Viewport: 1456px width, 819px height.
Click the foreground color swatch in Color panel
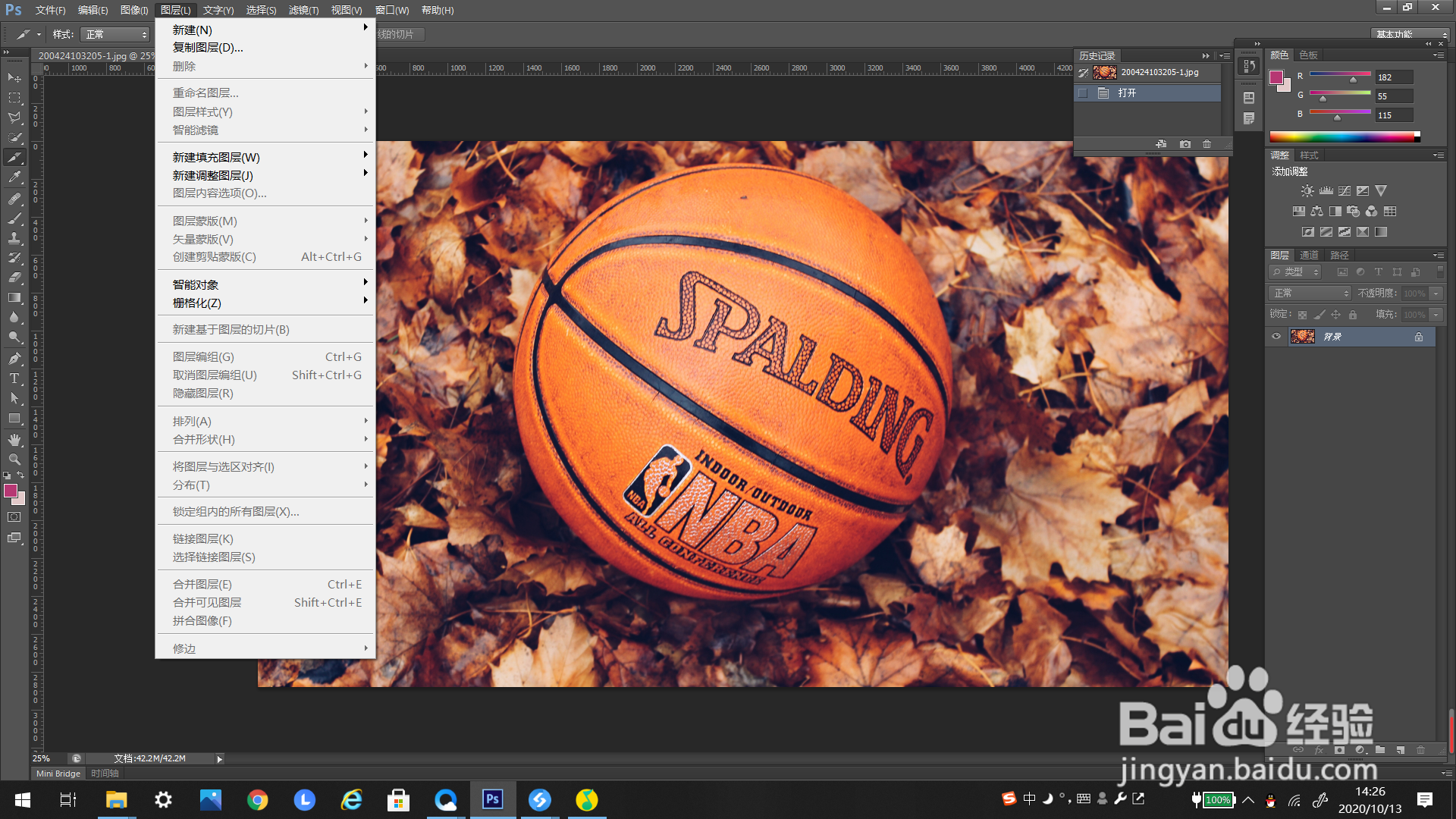pyautogui.click(x=1276, y=77)
